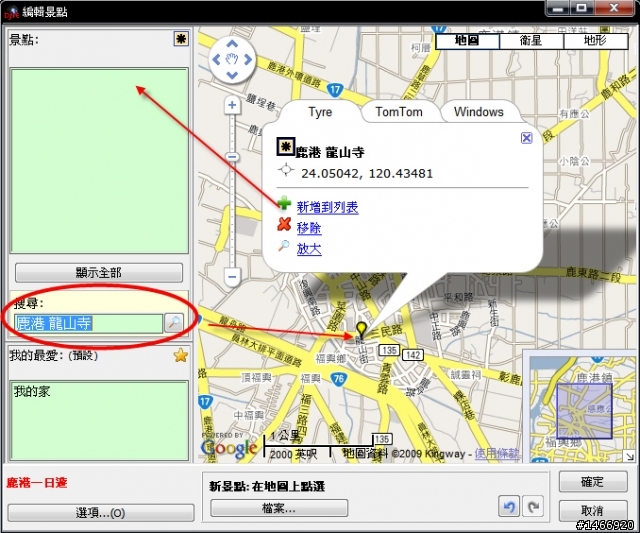Click the Google logo on the map
Viewport: 640px width, 533px height.
coord(229,448)
